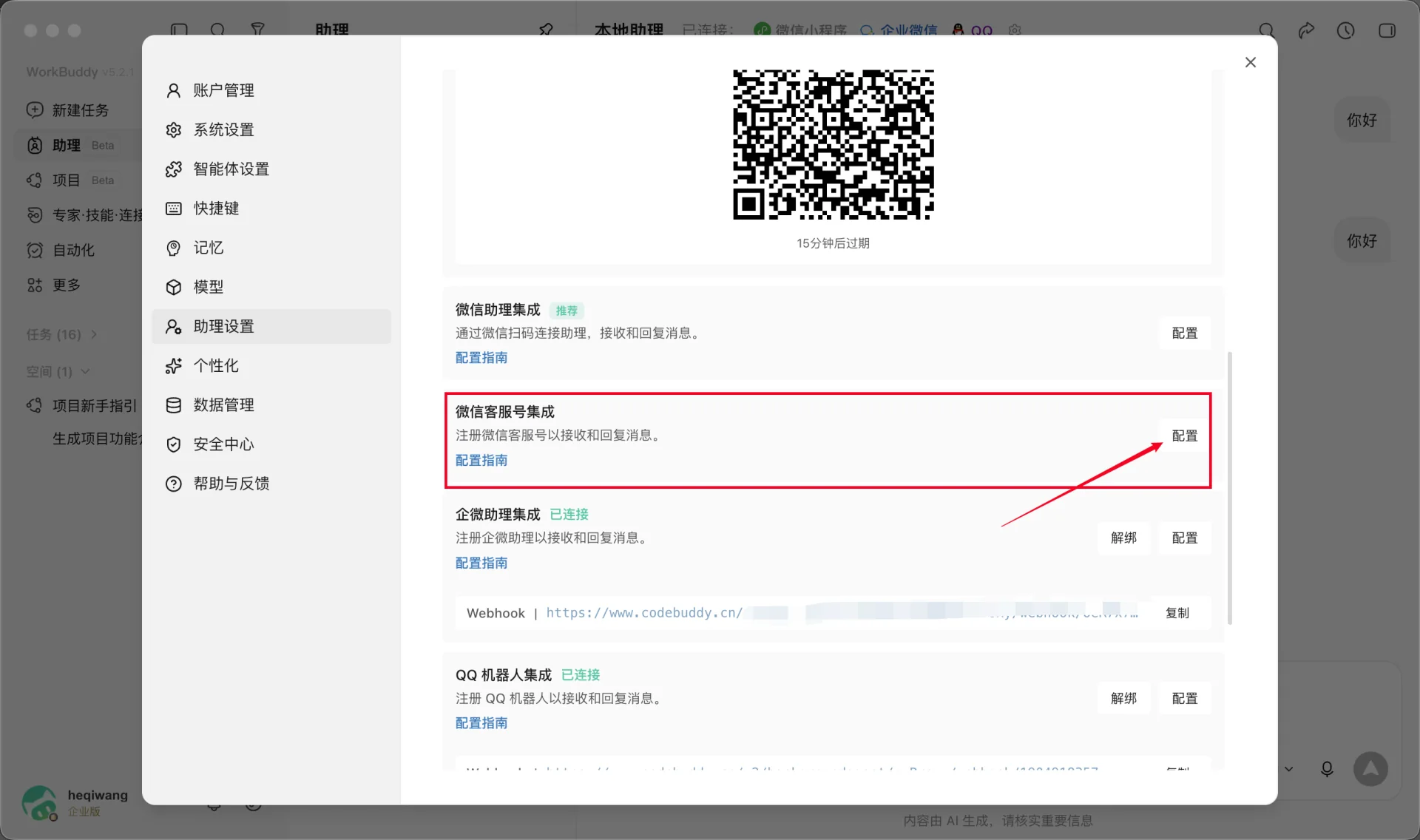
Task: Click the 推荐 badge
Action: pyautogui.click(x=567, y=311)
